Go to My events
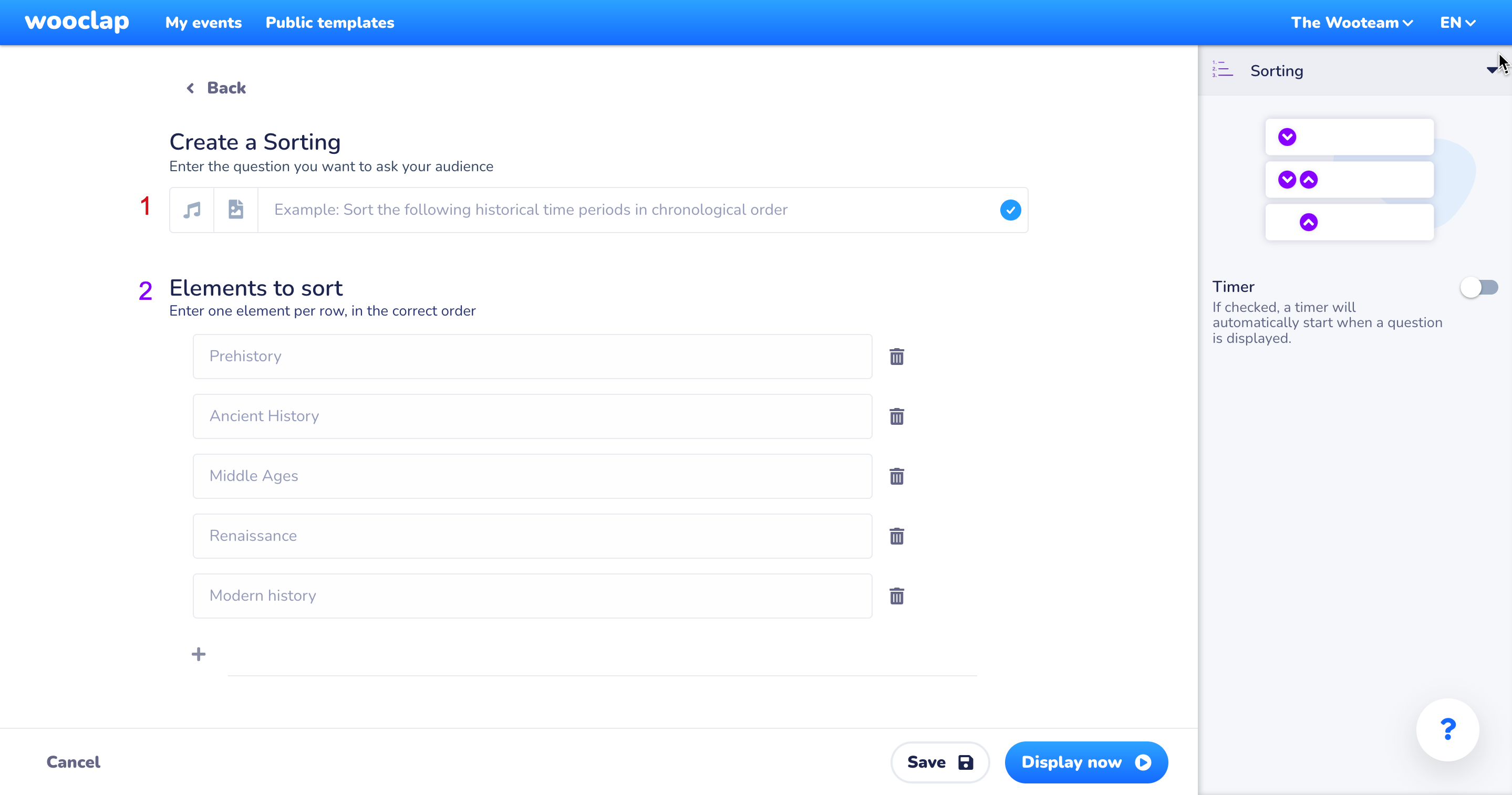The width and height of the screenshot is (1512, 795). (x=203, y=22)
